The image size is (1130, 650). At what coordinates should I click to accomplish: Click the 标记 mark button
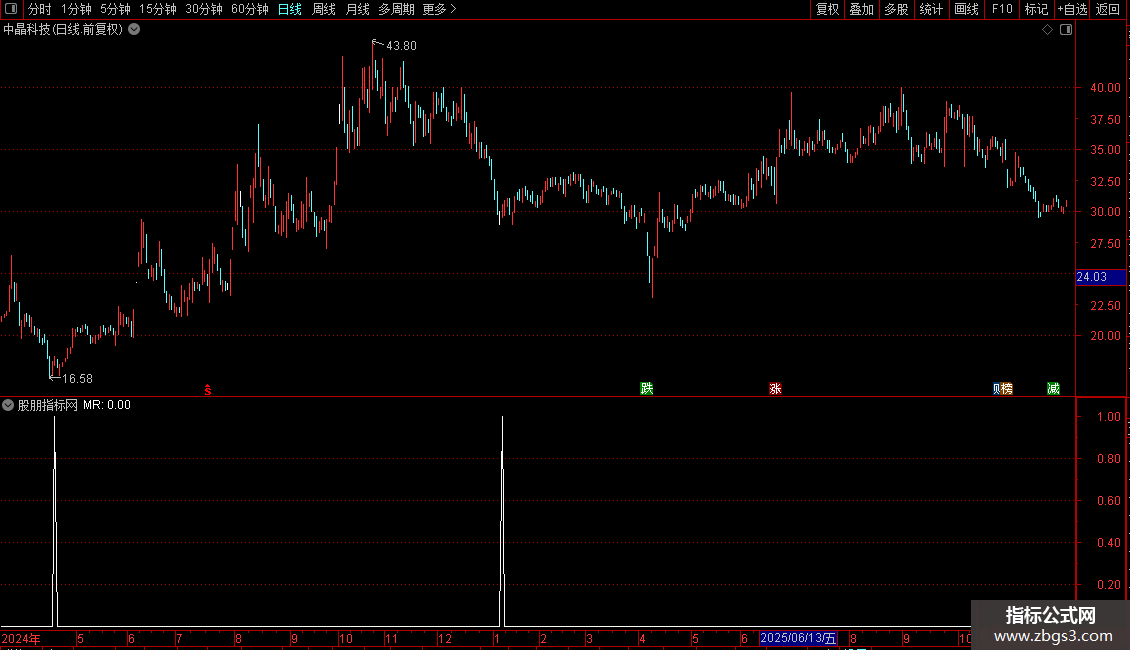(1036, 9)
